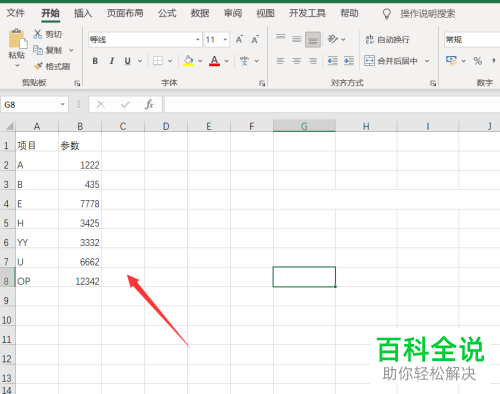Select cell containing 7778
This screenshot has height=394, width=500.
coord(80,200)
